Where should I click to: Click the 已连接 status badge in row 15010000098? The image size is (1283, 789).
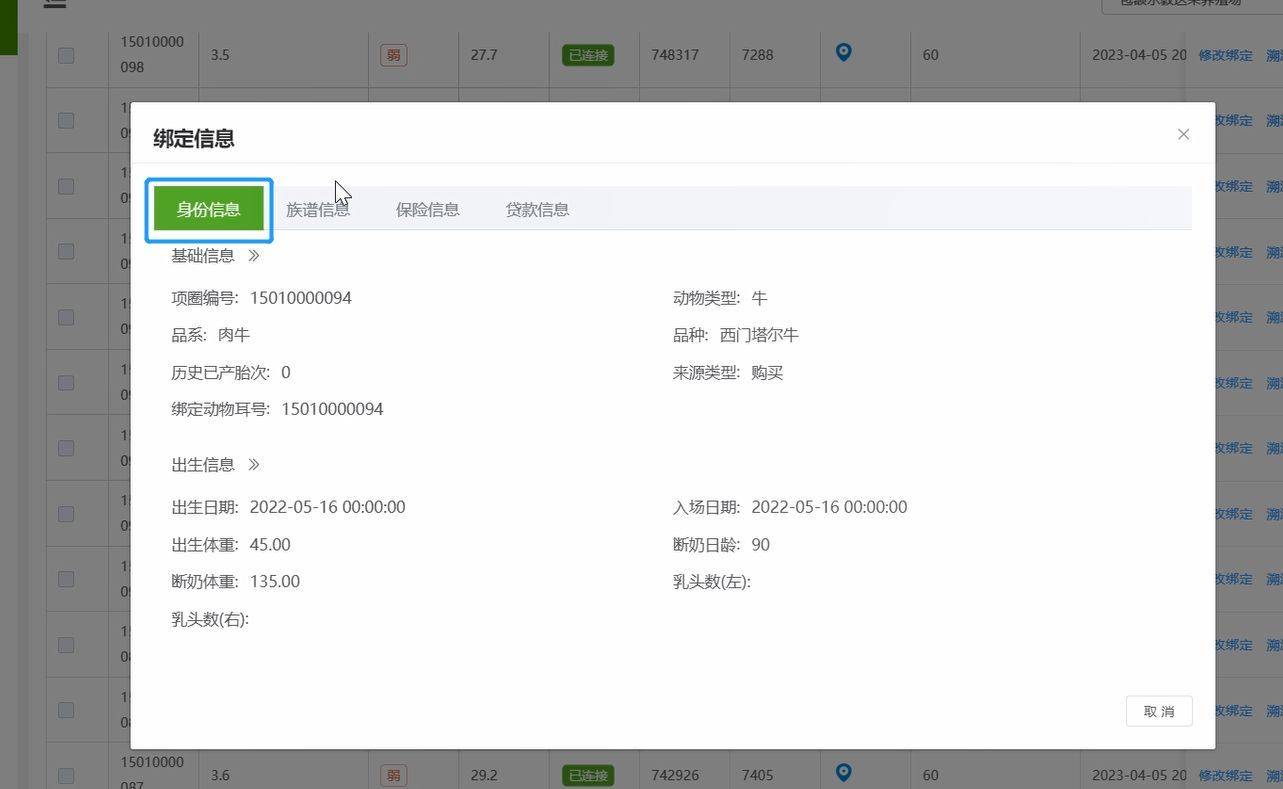[588, 55]
